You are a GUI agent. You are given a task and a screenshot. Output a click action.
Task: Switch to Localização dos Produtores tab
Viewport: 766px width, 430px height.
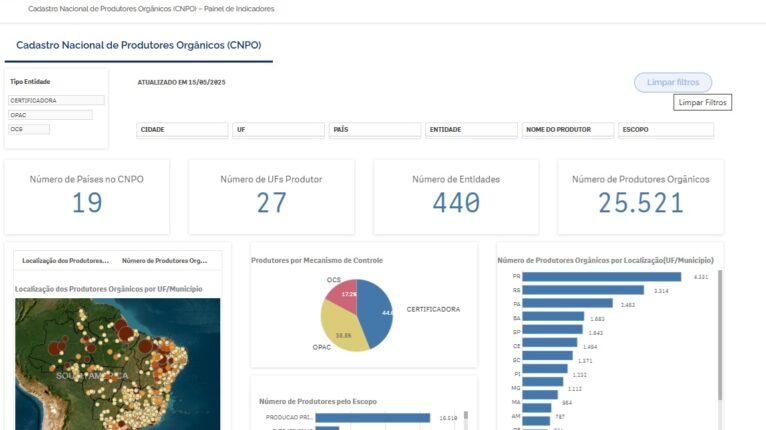pos(65,260)
